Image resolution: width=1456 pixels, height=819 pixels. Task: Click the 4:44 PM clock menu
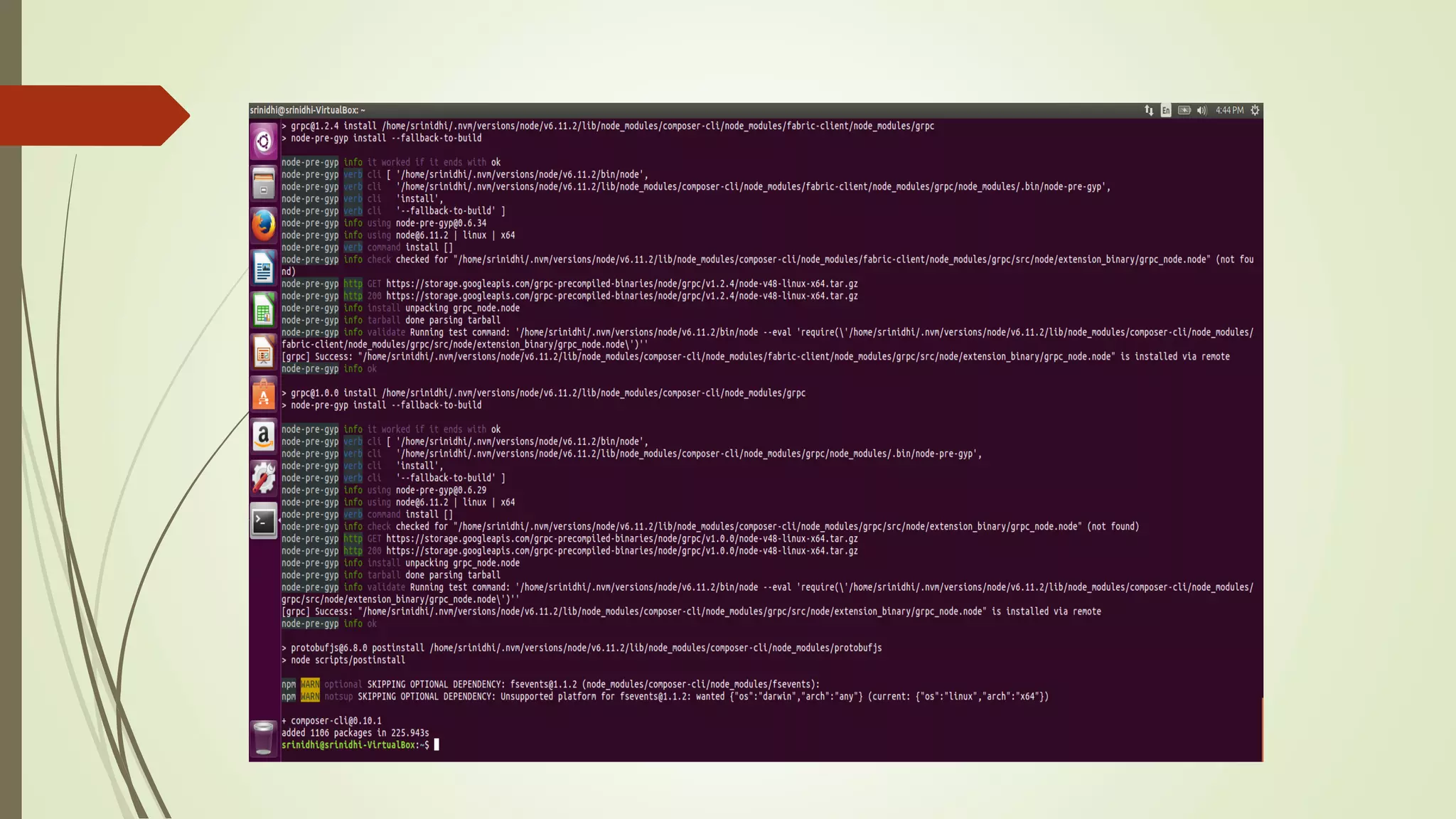[1229, 110]
